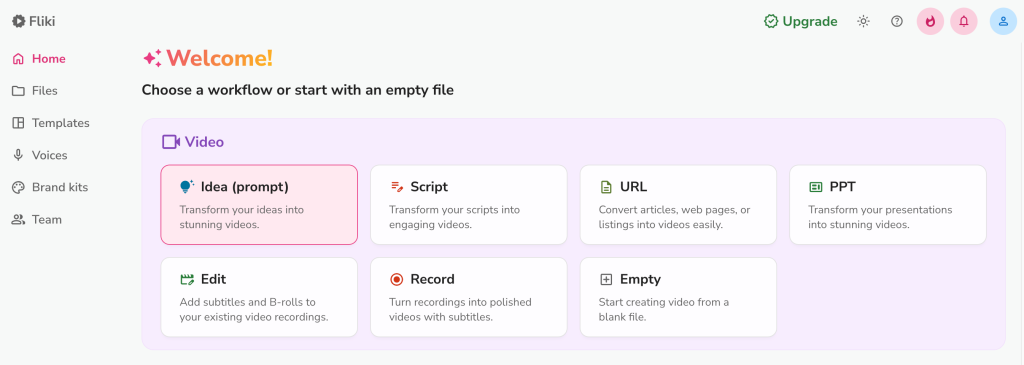Select the URL card title

click(633, 187)
